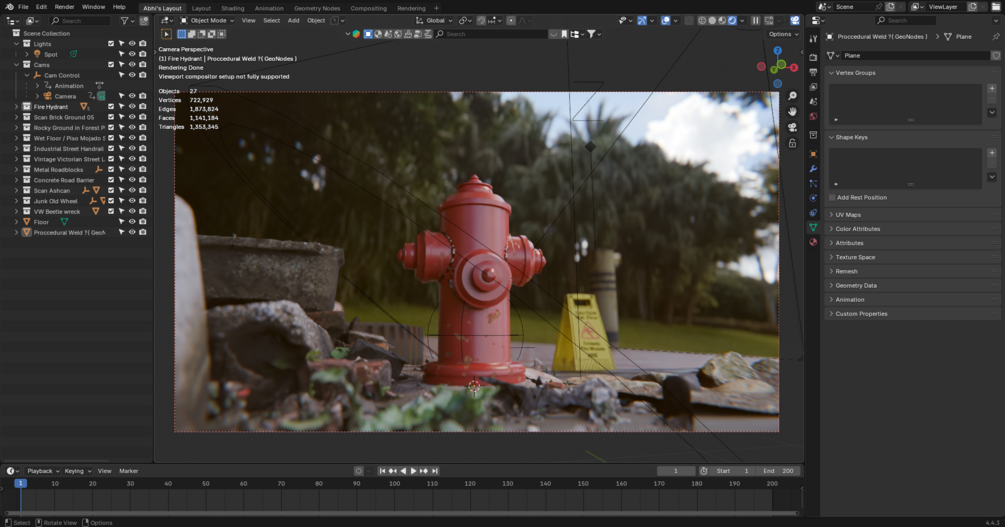Screen dimensions: 1005x527
Task: Switch to wireframe viewport shading
Action: tap(702, 21)
